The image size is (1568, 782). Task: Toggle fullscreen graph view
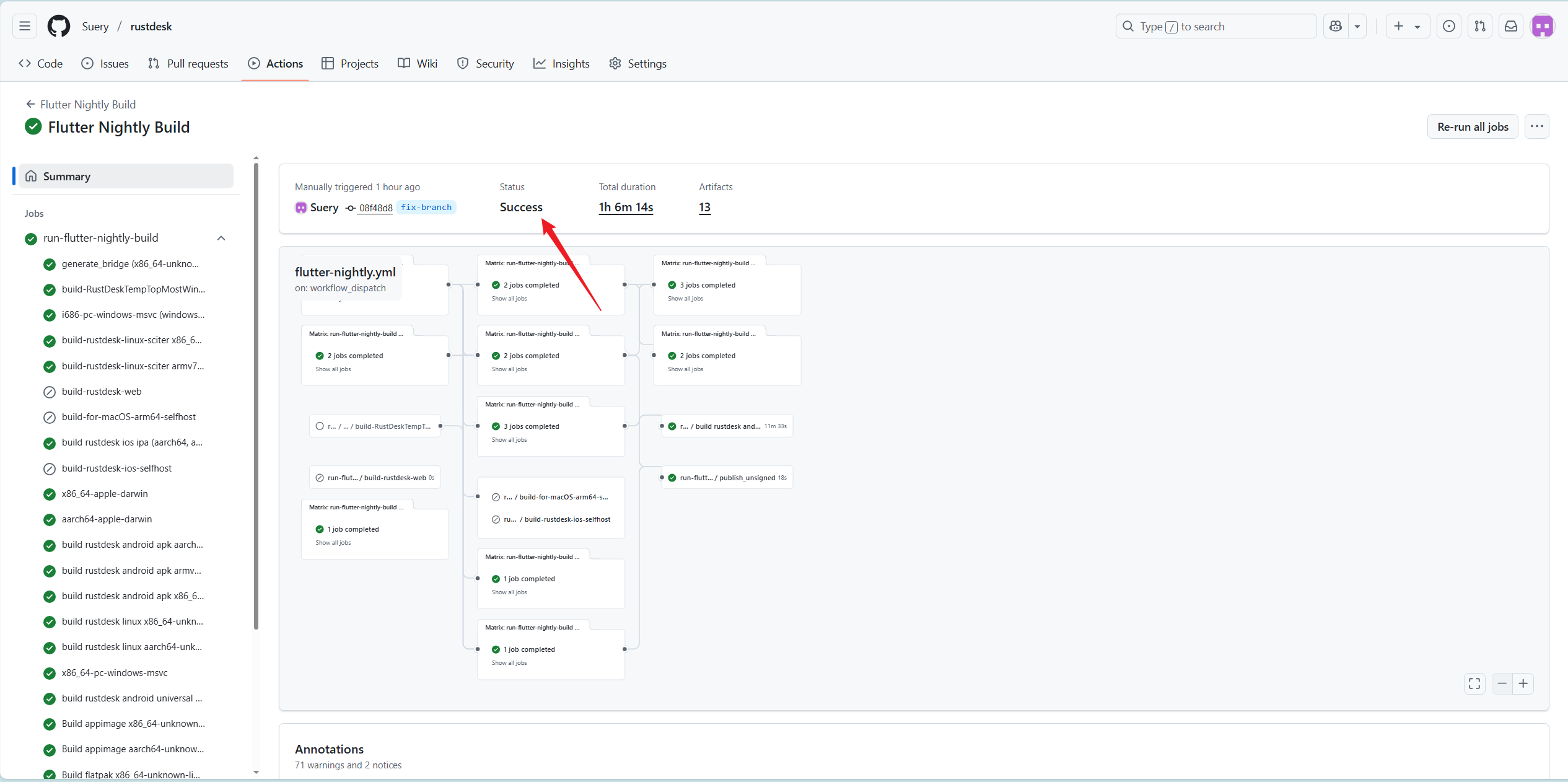pyautogui.click(x=1474, y=683)
